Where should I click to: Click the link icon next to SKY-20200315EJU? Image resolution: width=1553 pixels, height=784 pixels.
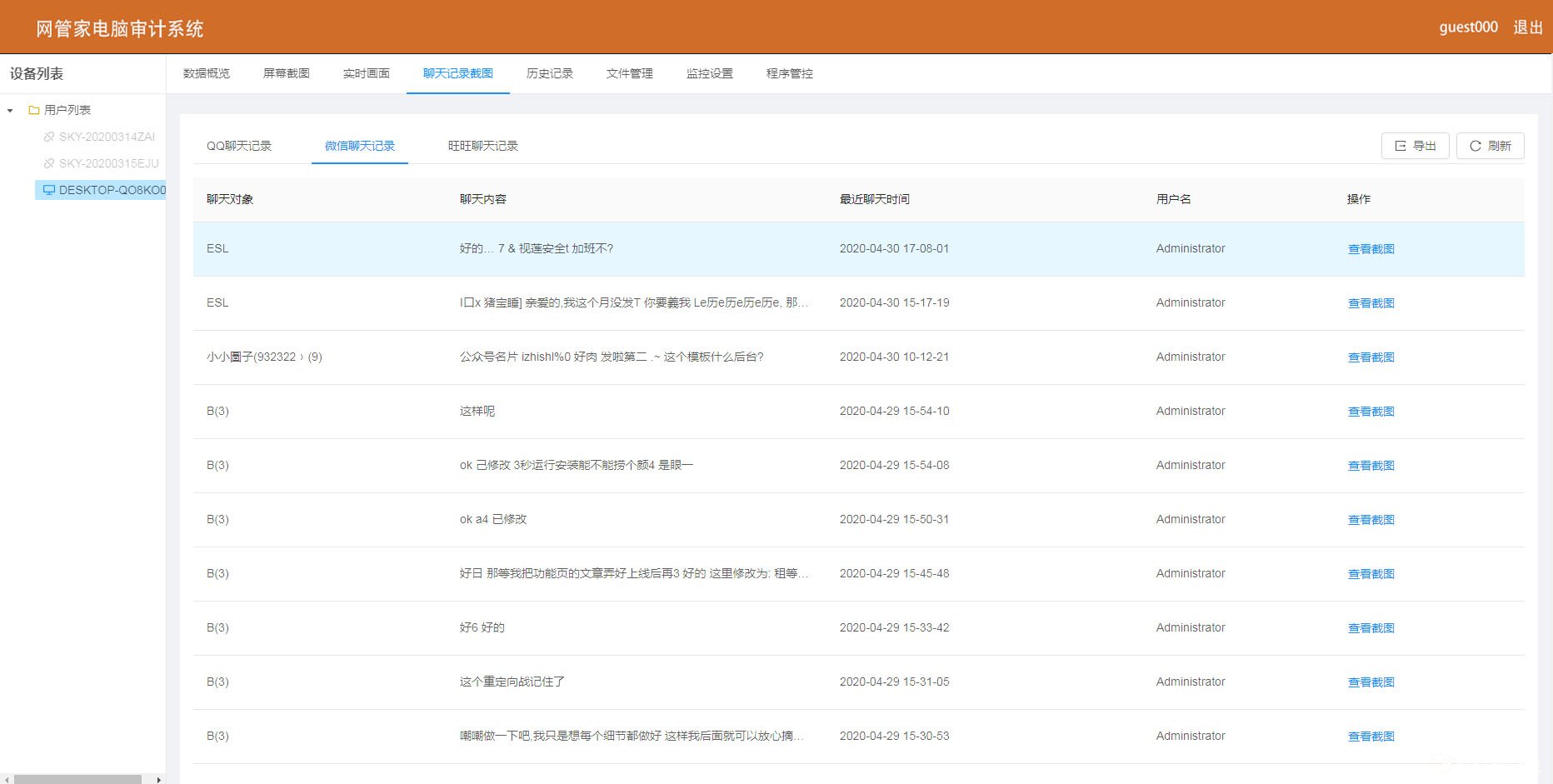click(49, 163)
